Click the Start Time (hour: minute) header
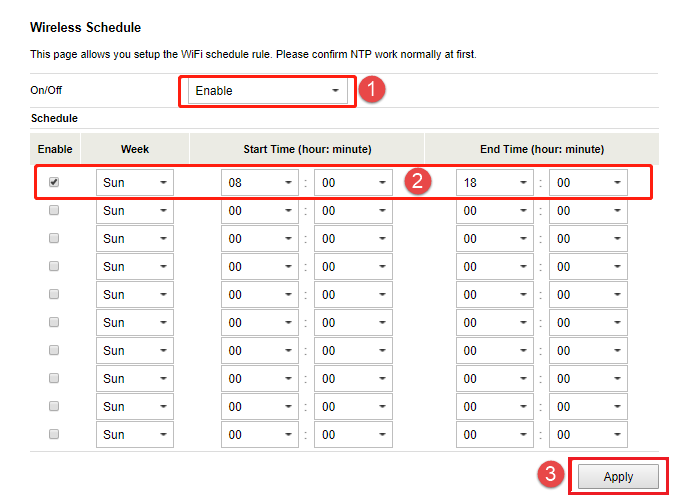Image resolution: width=681 pixels, height=497 pixels. pos(307,149)
